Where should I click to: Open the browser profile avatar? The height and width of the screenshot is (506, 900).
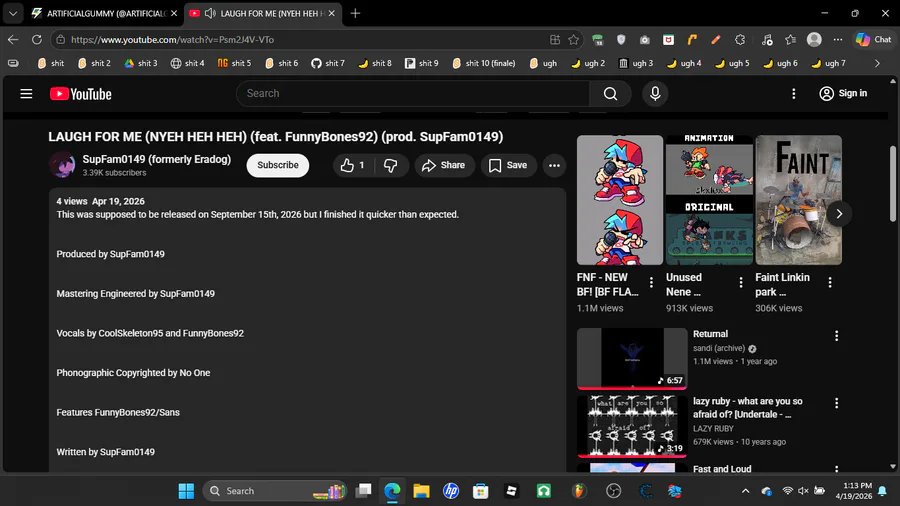(x=814, y=40)
